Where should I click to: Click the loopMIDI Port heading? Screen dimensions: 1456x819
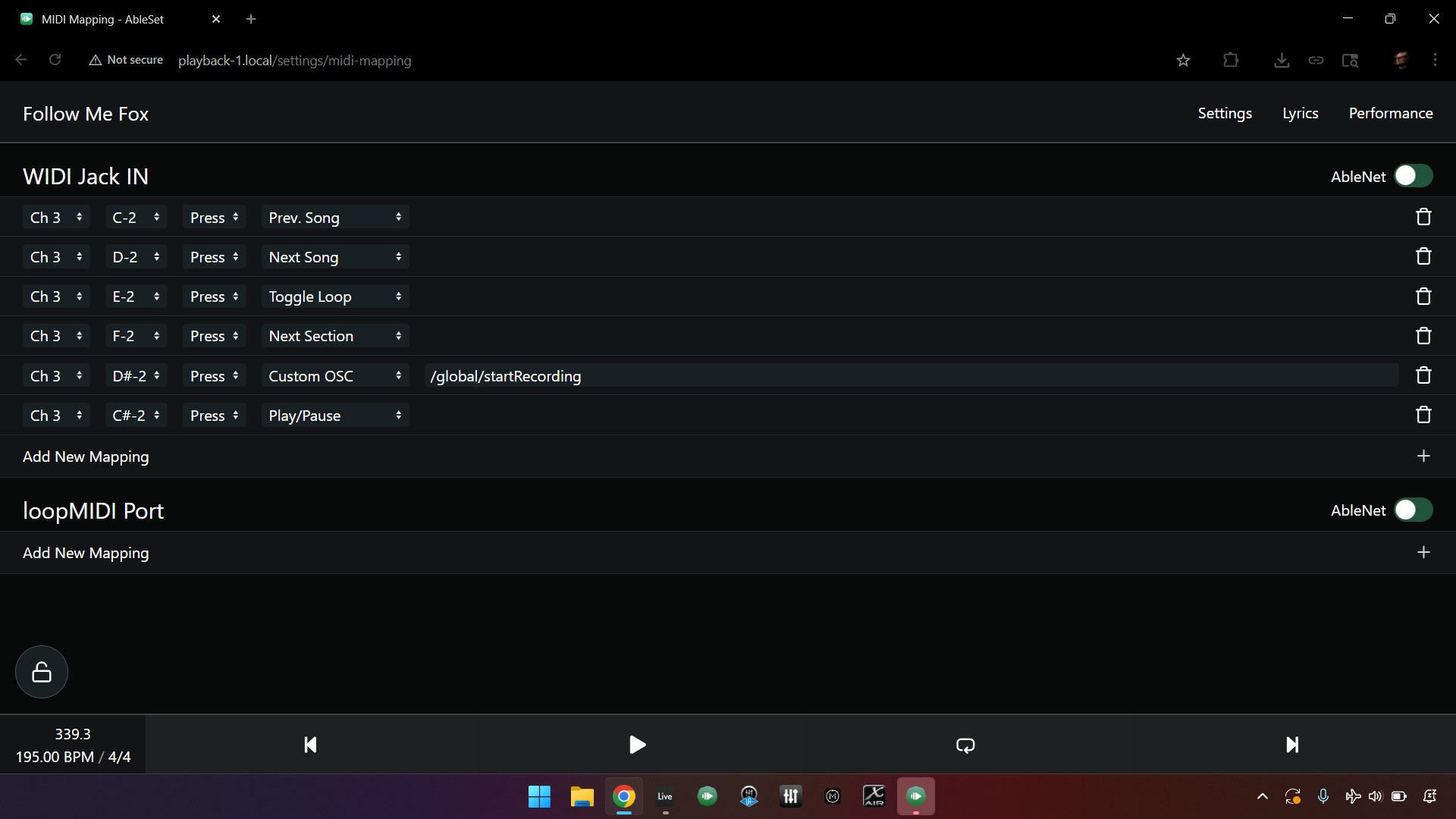(x=93, y=510)
